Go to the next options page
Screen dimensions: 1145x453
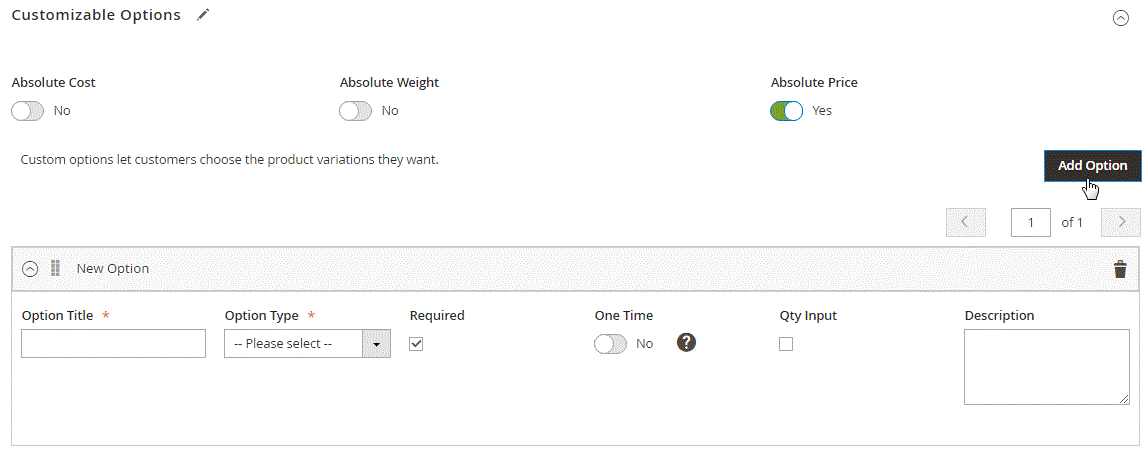[x=1121, y=222]
